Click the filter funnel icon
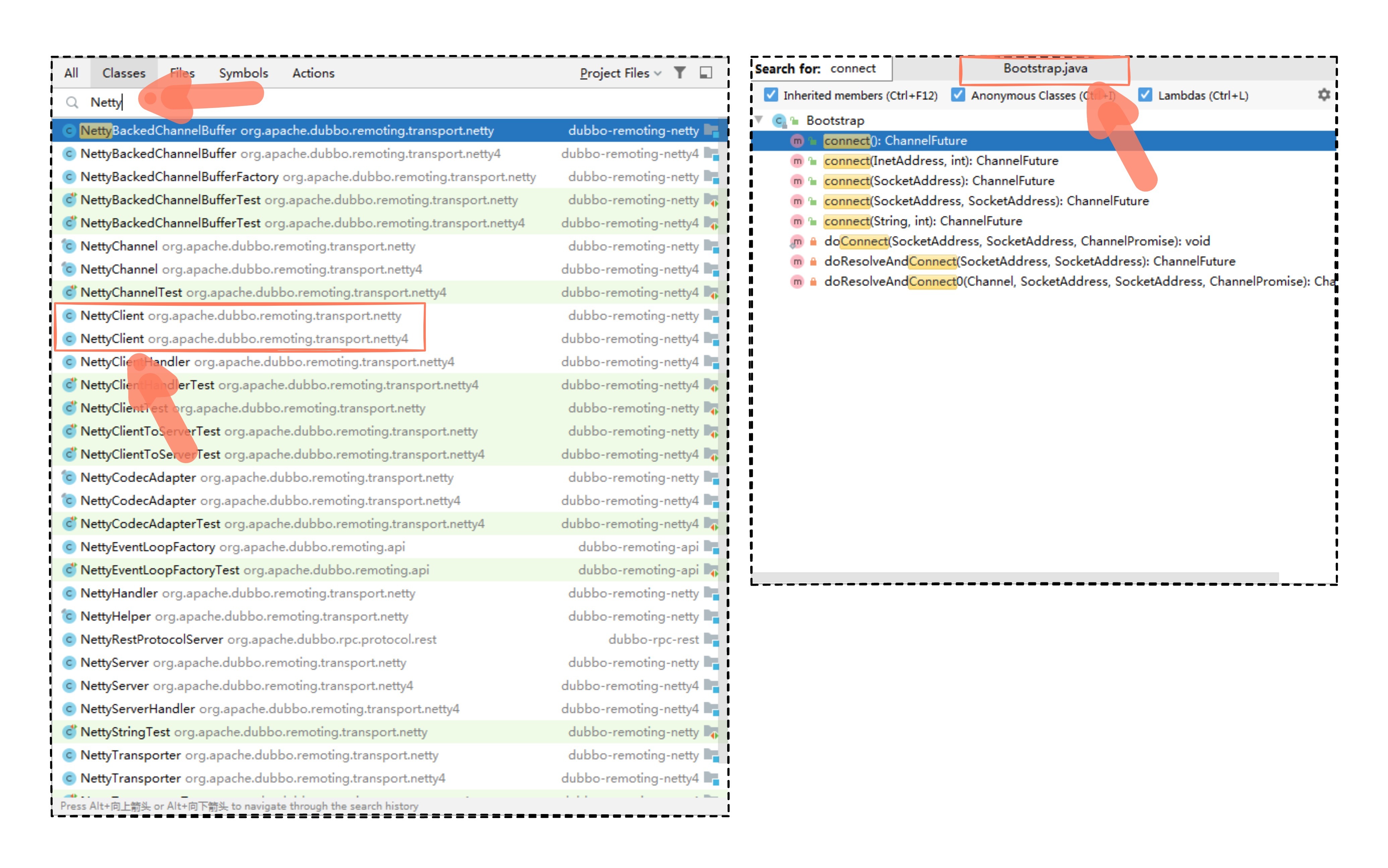This screenshot has width=1388, height=868. tap(680, 73)
